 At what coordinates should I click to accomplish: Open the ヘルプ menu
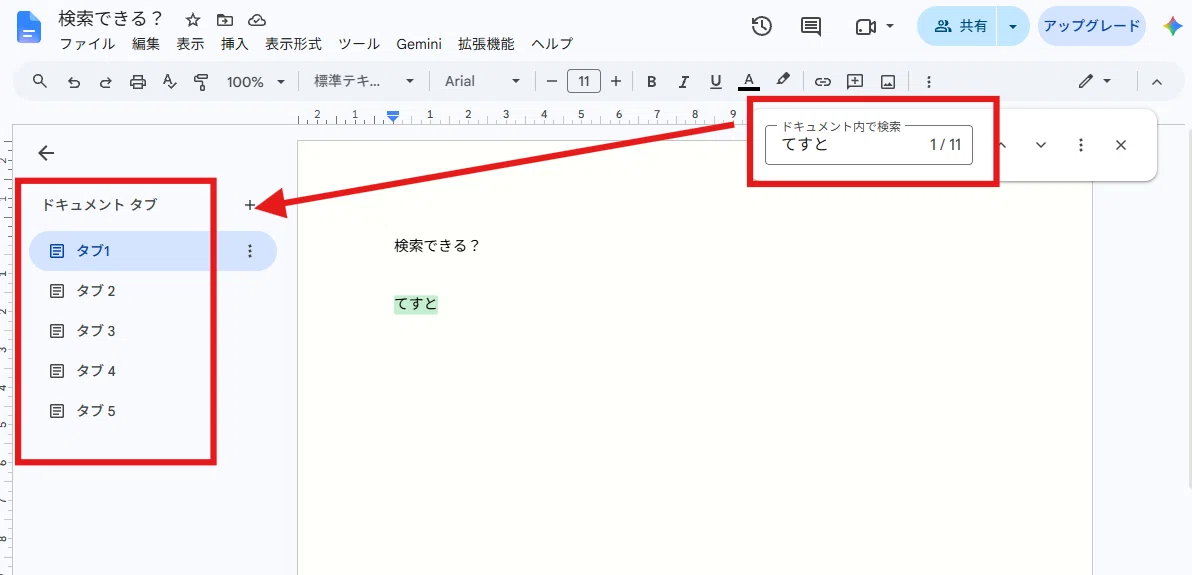[552, 43]
